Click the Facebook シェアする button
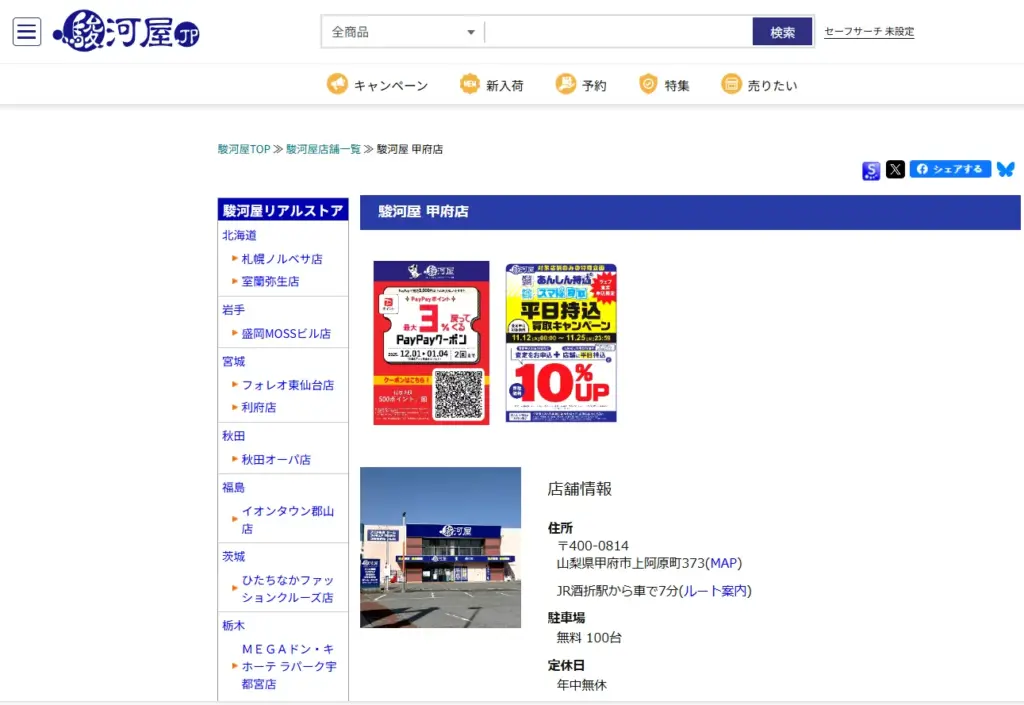 950,170
